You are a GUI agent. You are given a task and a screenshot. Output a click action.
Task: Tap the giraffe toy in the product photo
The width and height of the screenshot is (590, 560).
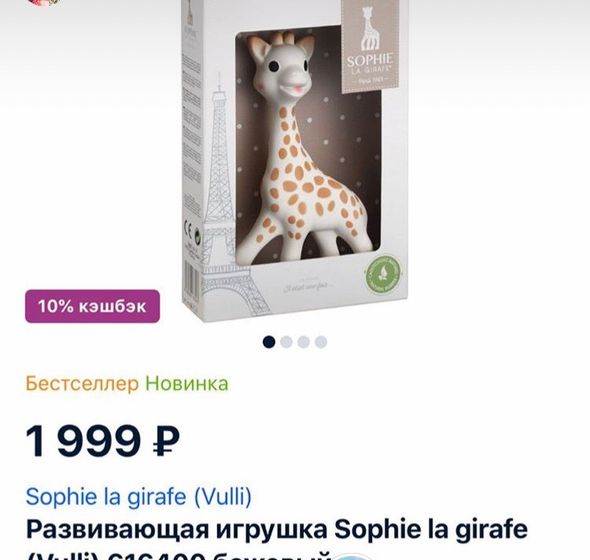[304, 147]
